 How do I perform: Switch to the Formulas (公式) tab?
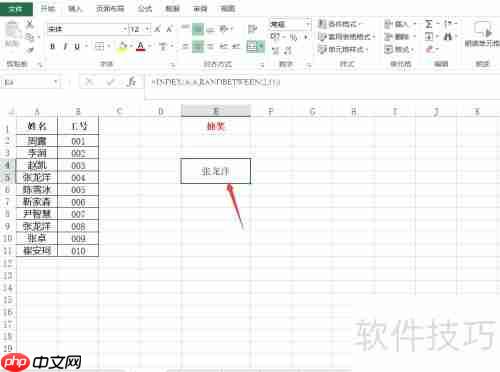point(145,9)
